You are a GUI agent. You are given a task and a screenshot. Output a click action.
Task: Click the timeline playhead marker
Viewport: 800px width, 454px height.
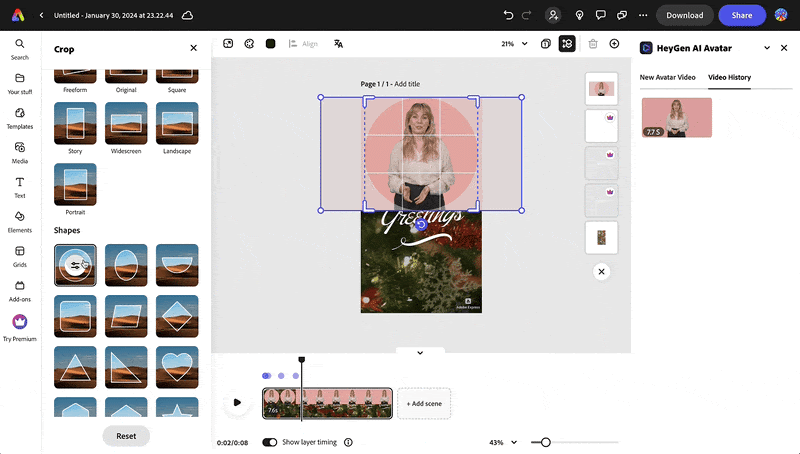(x=302, y=360)
